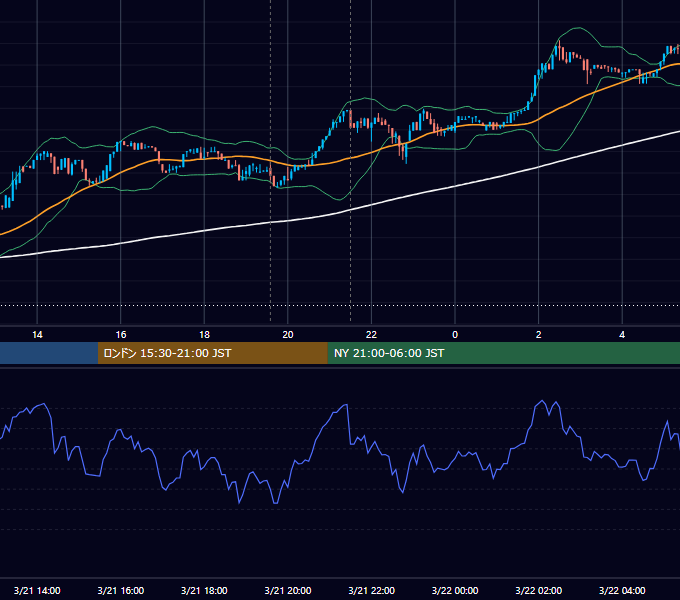Click the 16 hour axis label
This screenshot has height=600, width=680.
[121, 335]
